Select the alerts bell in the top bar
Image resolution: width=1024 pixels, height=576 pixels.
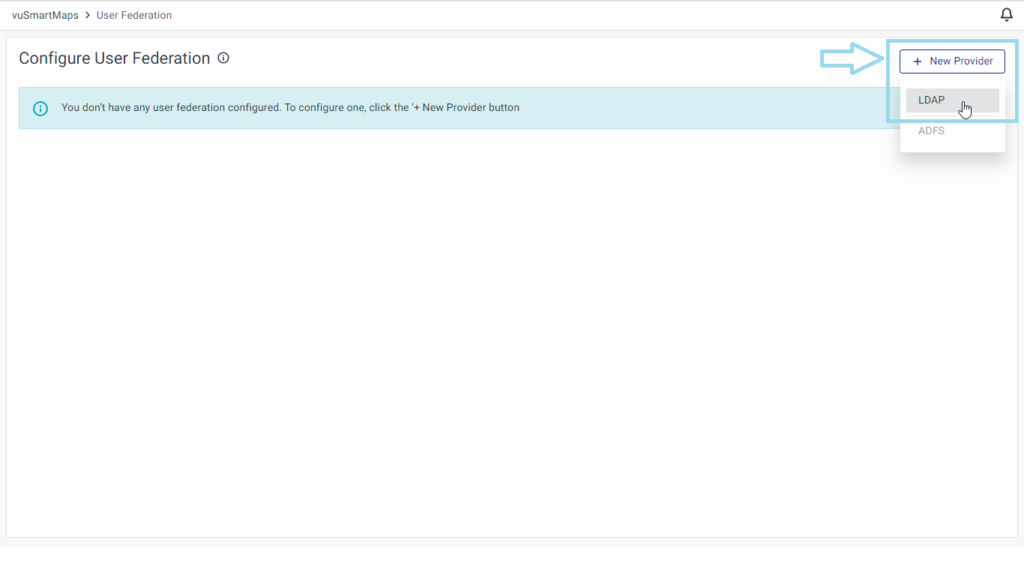point(1007,14)
